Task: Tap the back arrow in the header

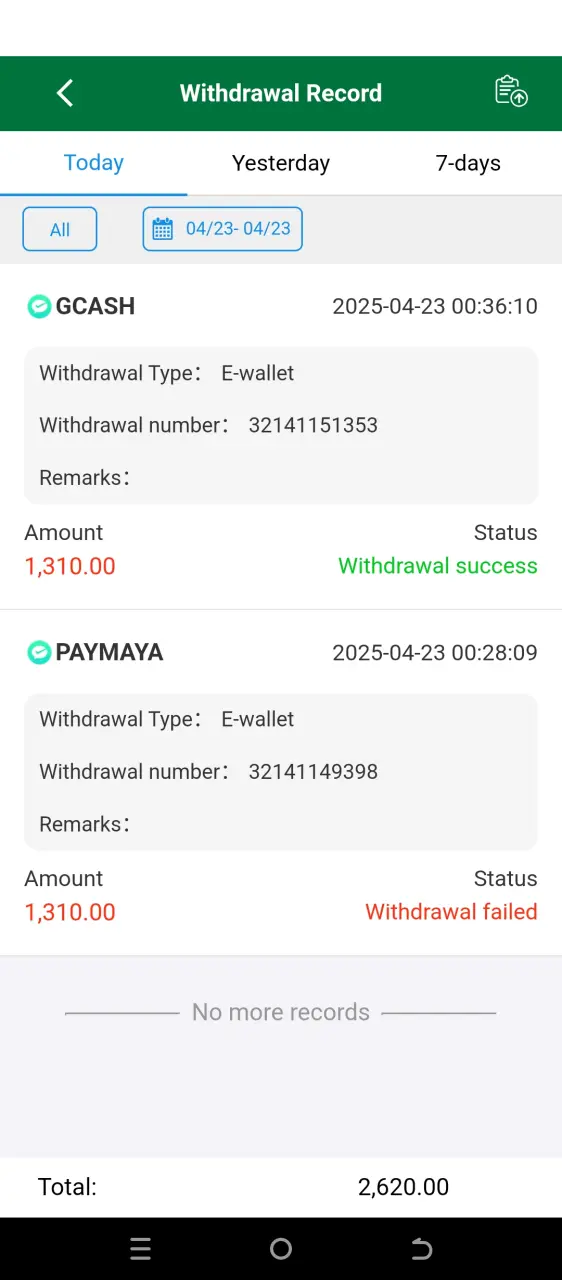Action: pyautogui.click(x=65, y=93)
